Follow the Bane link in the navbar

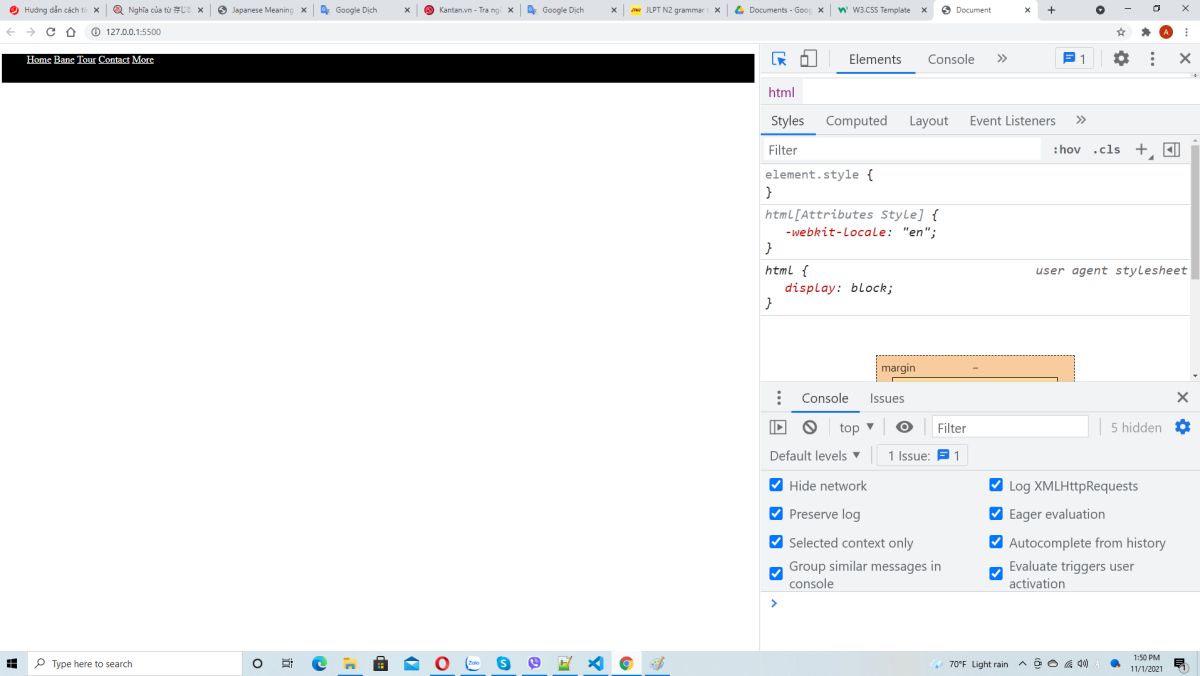click(64, 60)
